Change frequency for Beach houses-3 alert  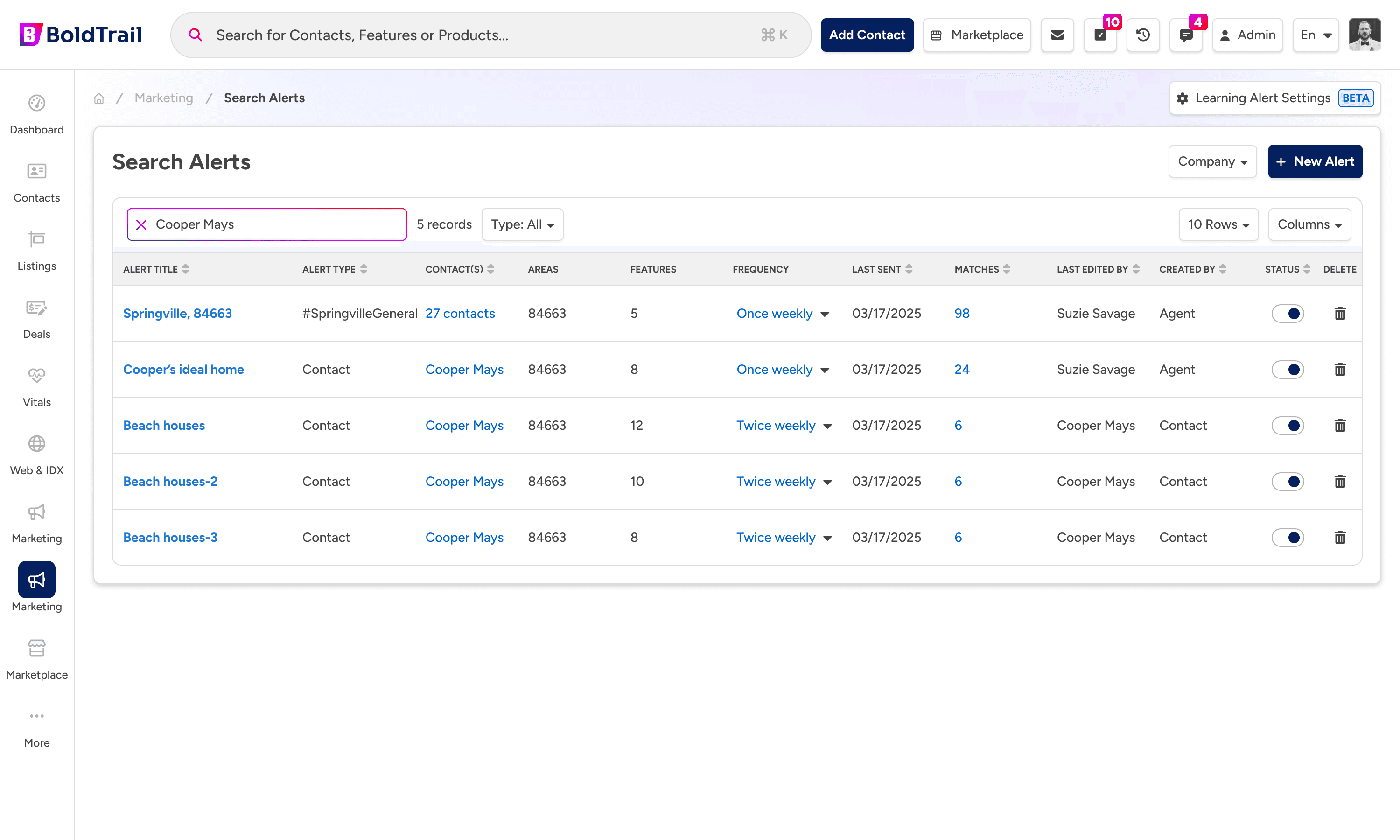click(784, 538)
